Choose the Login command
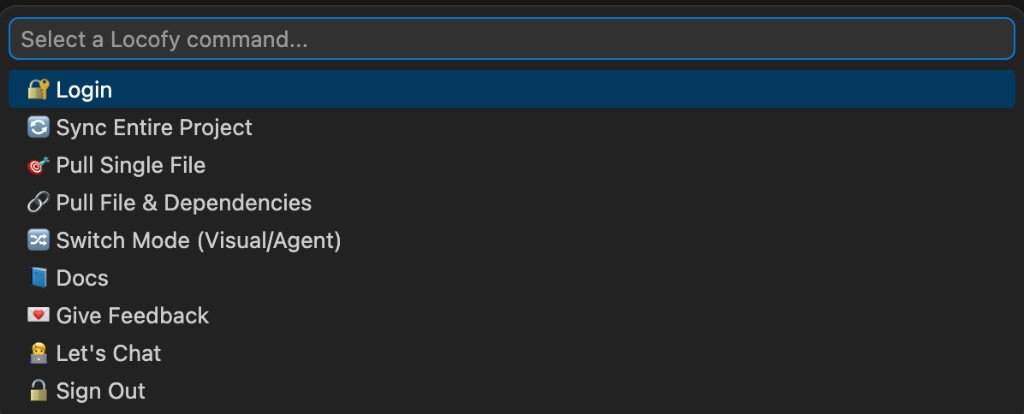Image resolution: width=1024 pixels, height=414 pixels. (x=84, y=90)
